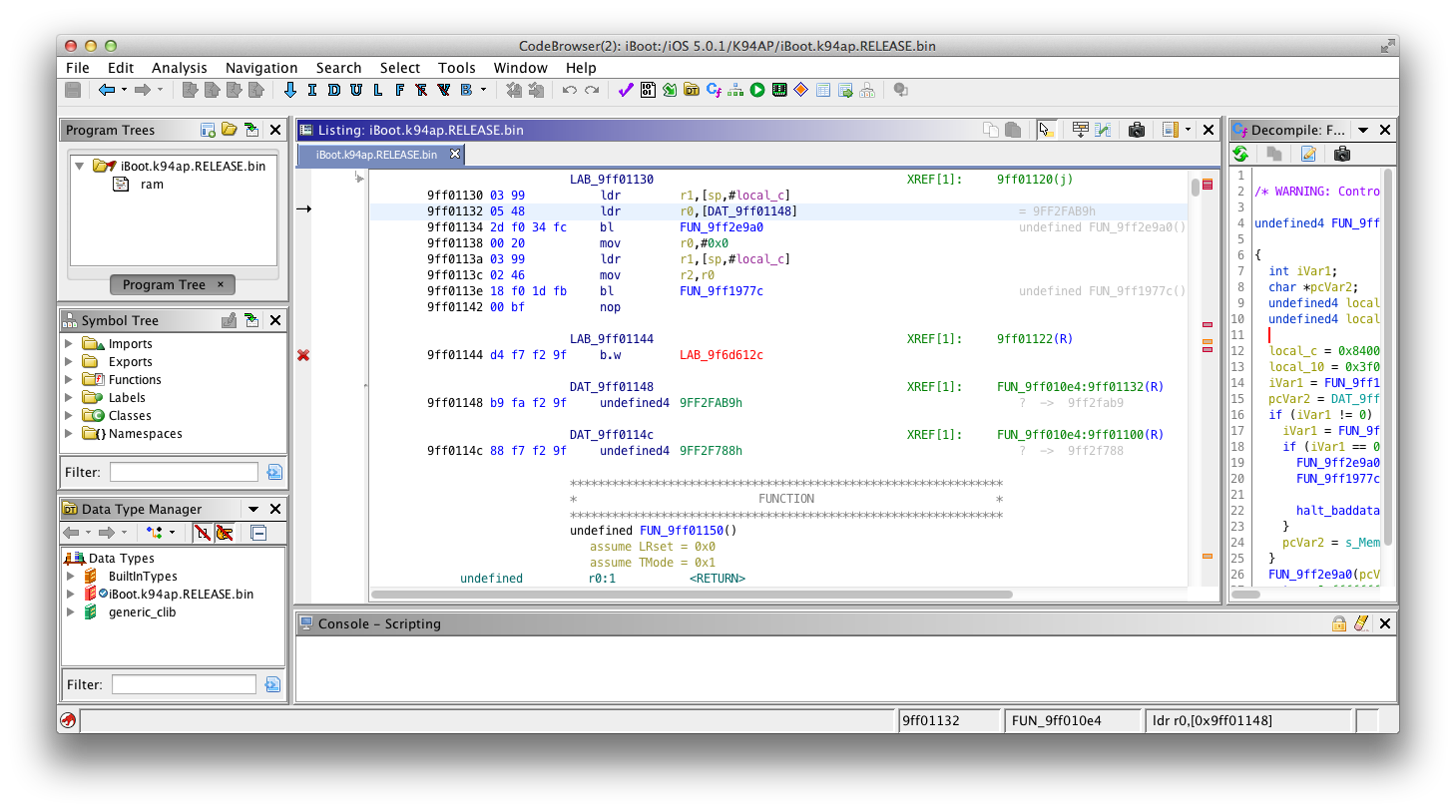This screenshot has height=812, width=1456.
Task: Go to next Instruction (I icon)
Action: coord(311,90)
